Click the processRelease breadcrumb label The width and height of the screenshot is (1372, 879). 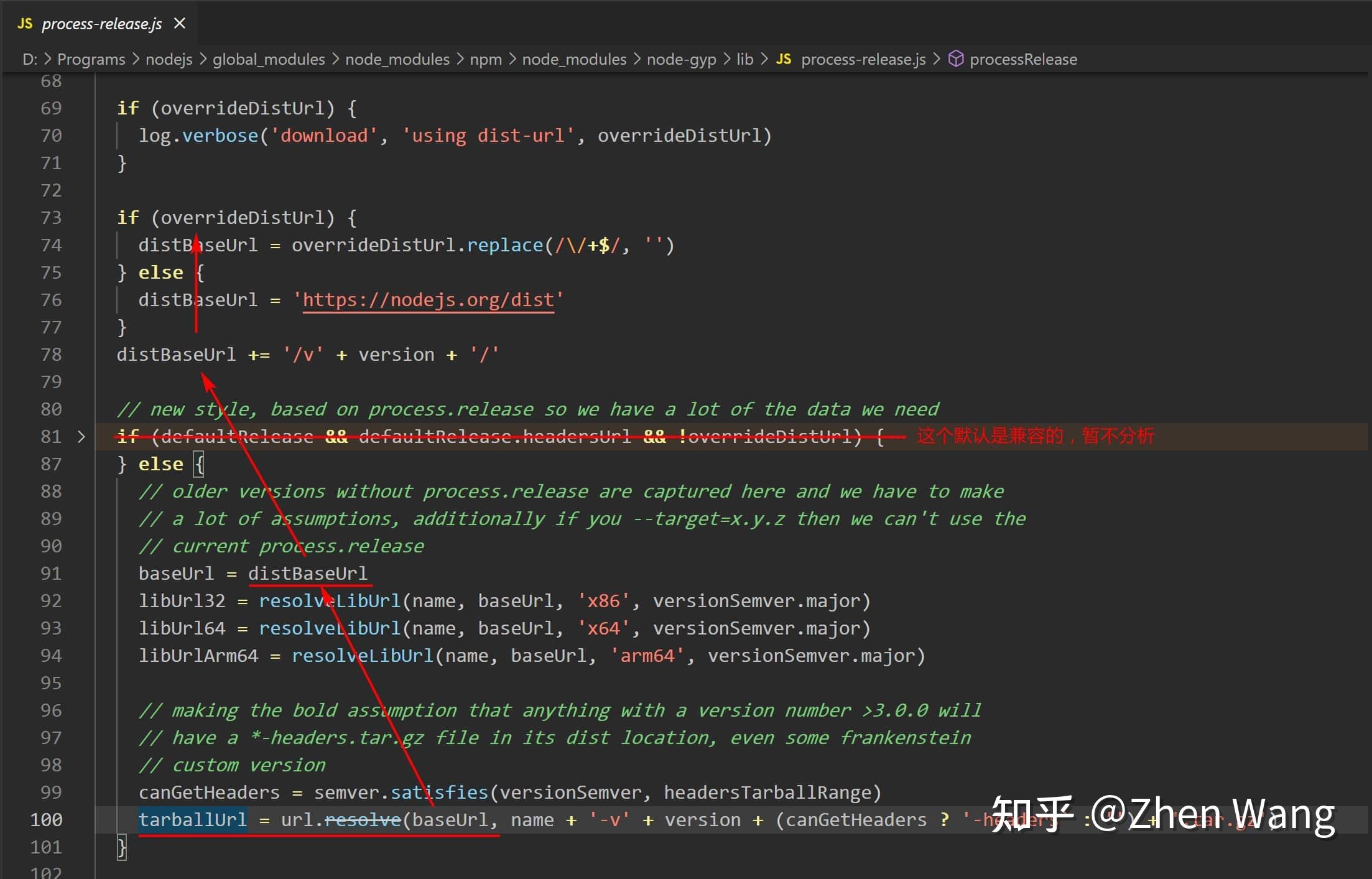click(x=1024, y=58)
